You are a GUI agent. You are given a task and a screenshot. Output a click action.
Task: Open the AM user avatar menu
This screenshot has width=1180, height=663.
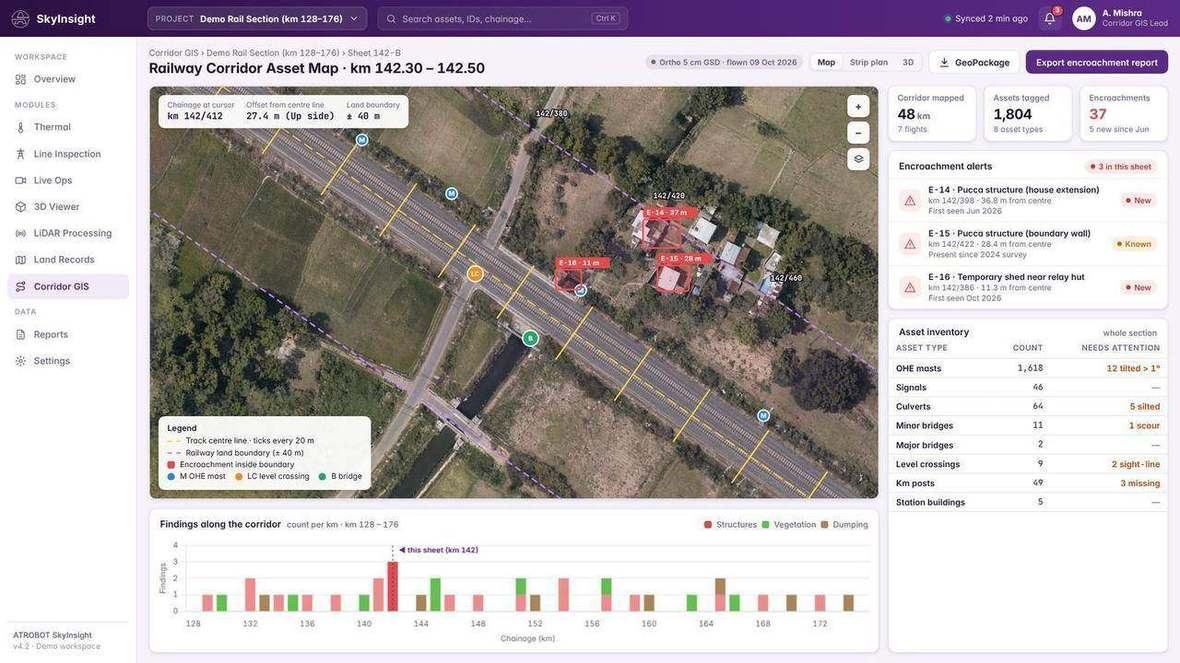click(1083, 19)
